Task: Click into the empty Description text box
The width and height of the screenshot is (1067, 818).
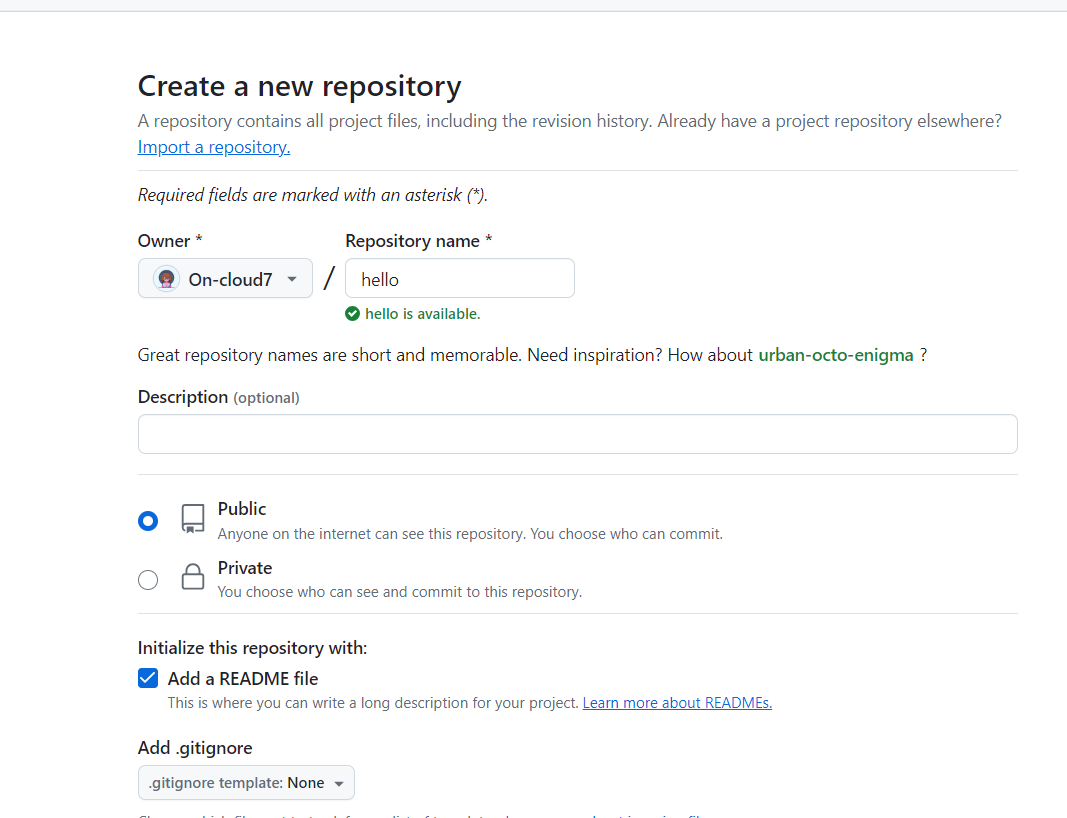Action: coord(577,434)
